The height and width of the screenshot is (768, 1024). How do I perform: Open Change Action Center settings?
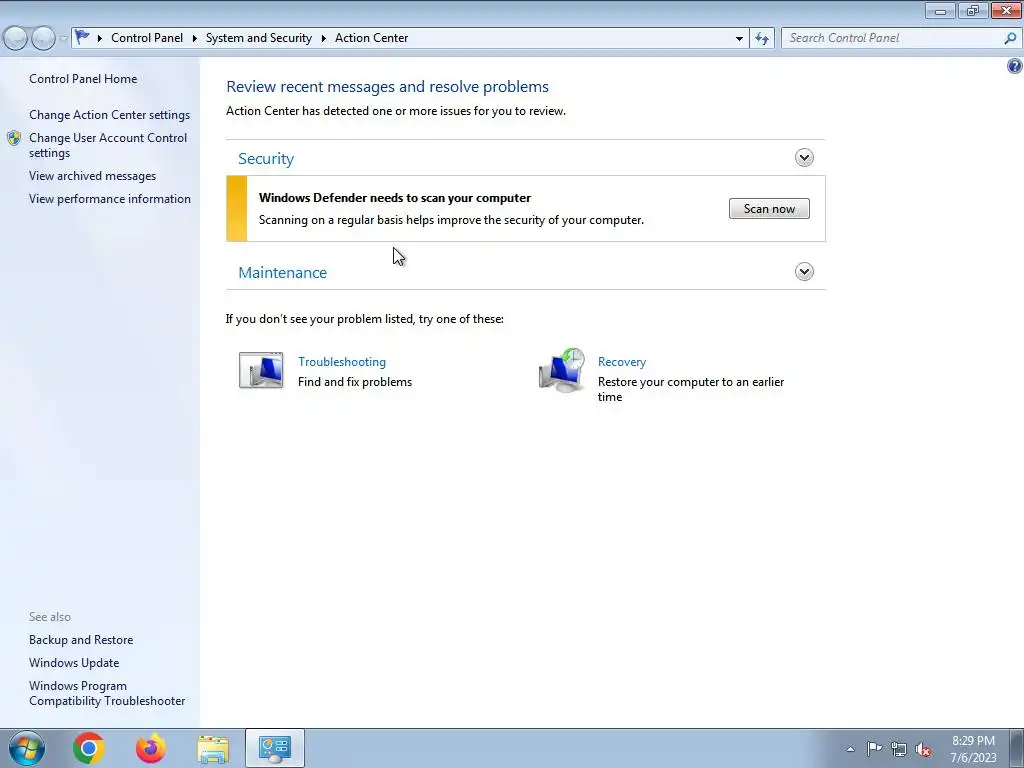pyautogui.click(x=109, y=115)
